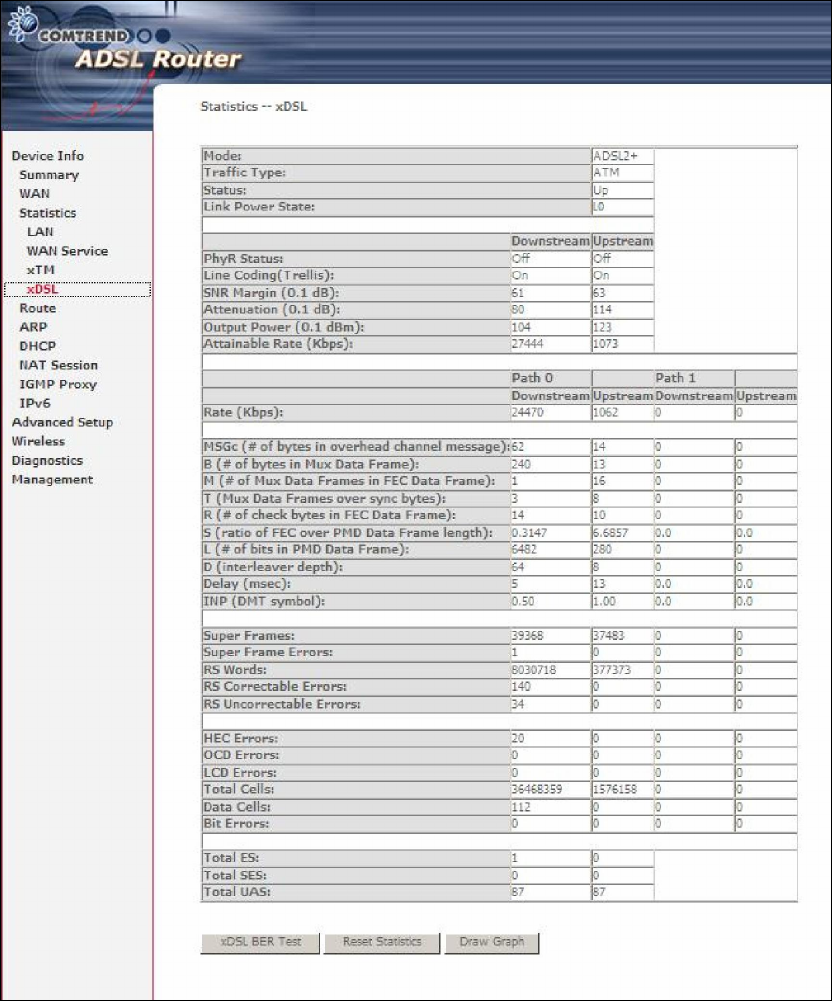
Task: Click the 'Line Coding(Trellis):' row label
Action: pos(269,276)
